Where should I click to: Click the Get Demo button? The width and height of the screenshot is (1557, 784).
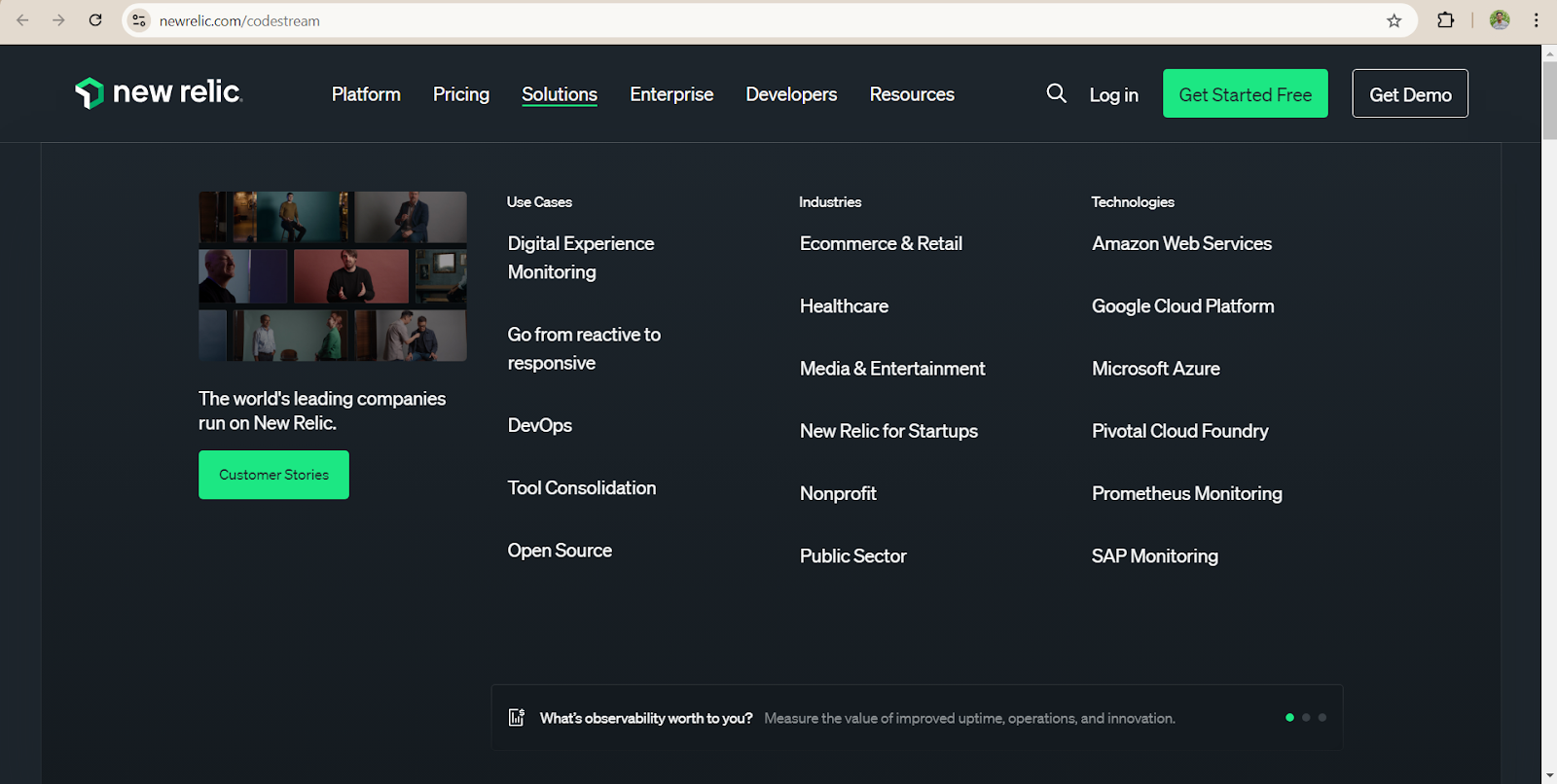click(1410, 93)
